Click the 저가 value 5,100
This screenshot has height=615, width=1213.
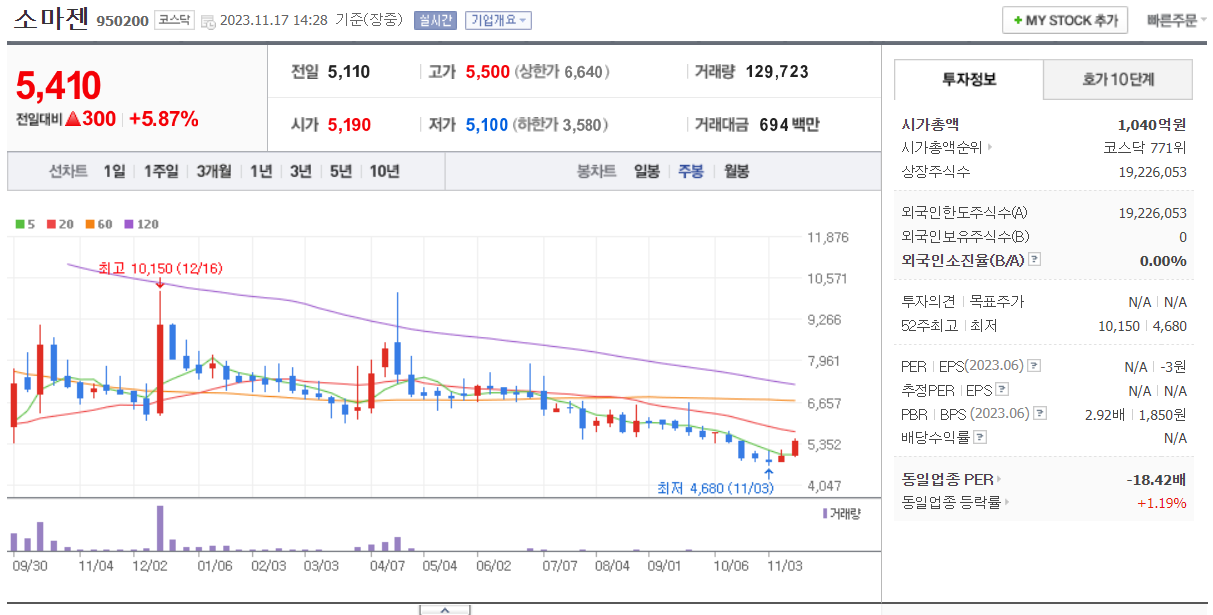[x=487, y=125]
